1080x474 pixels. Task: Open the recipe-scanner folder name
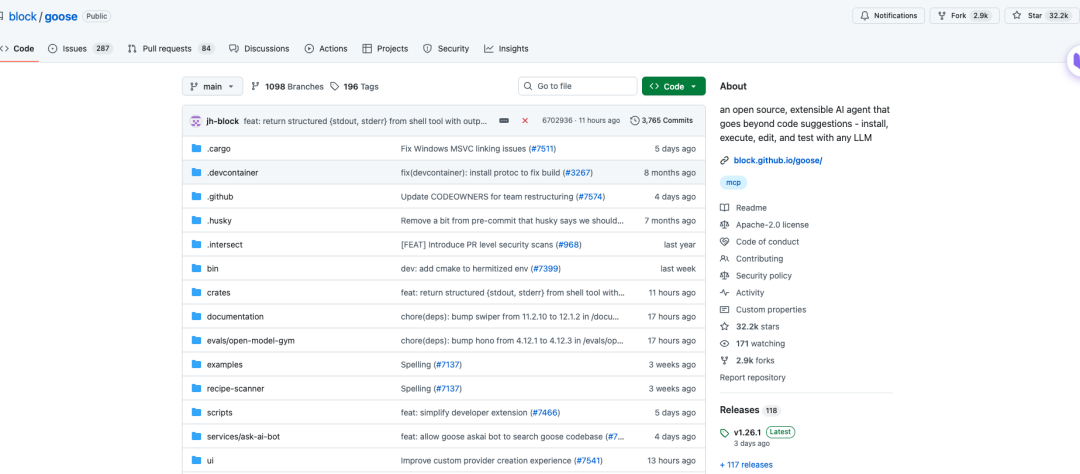pyautogui.click(x=236, y=389)
